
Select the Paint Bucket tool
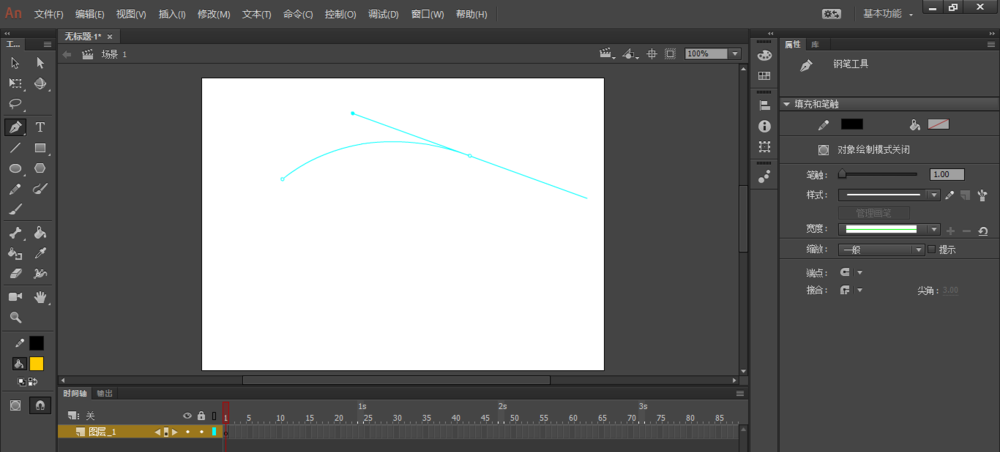[x=40, y=233]
